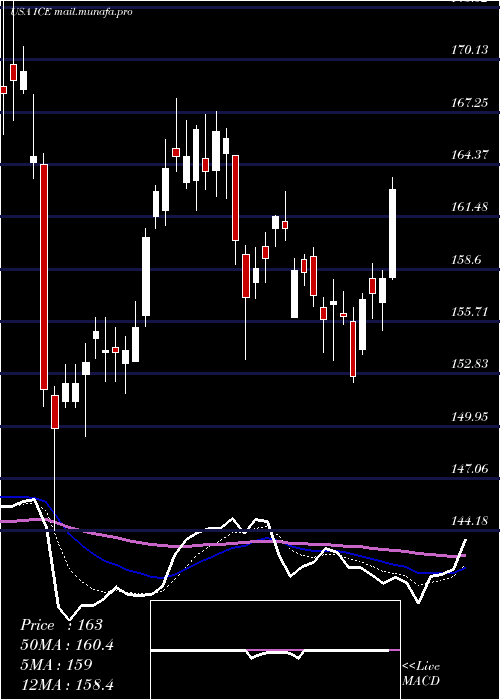Click the MACD histogram panel
Viewport: 500px width, 700px height.
[x=275, y=650]
